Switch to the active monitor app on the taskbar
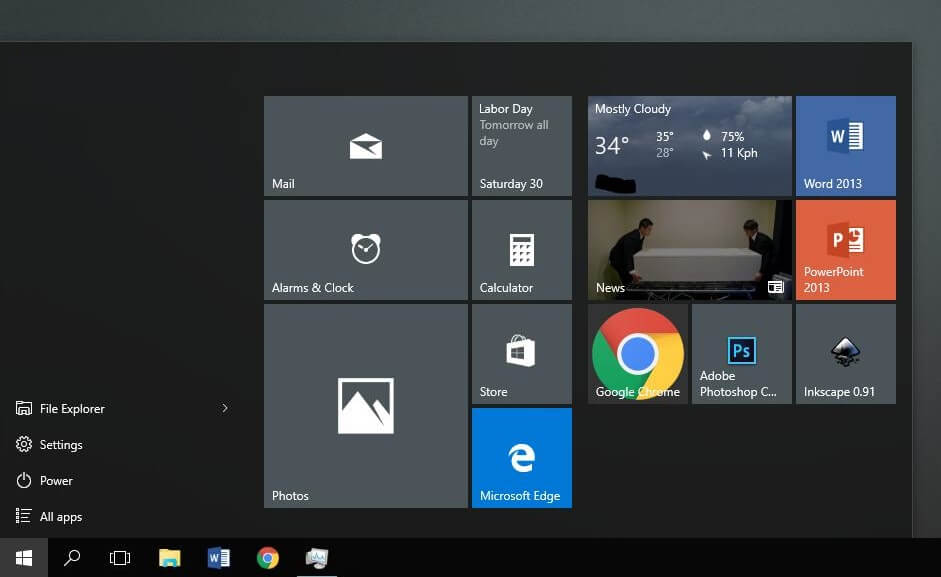This screenshot has height=577, width=941. 317,558
